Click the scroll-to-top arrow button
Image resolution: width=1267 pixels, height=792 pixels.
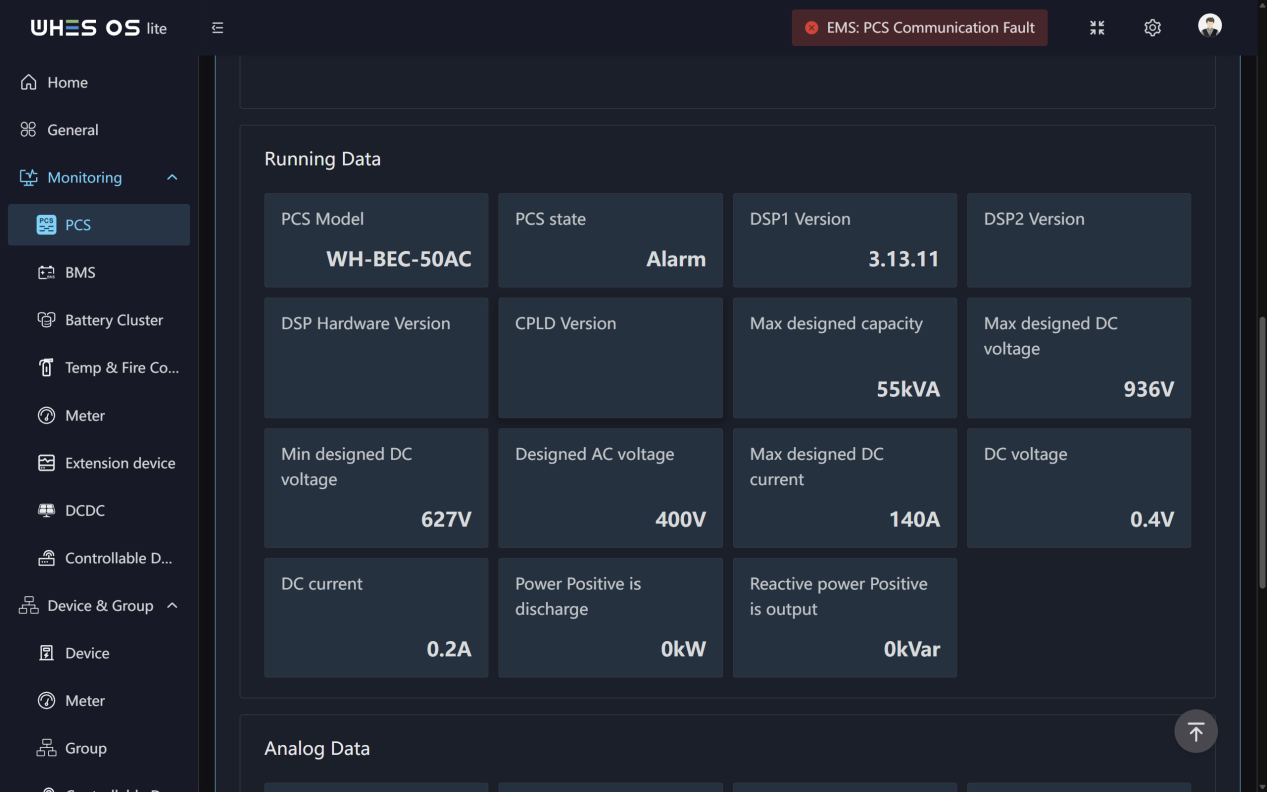1196,732
